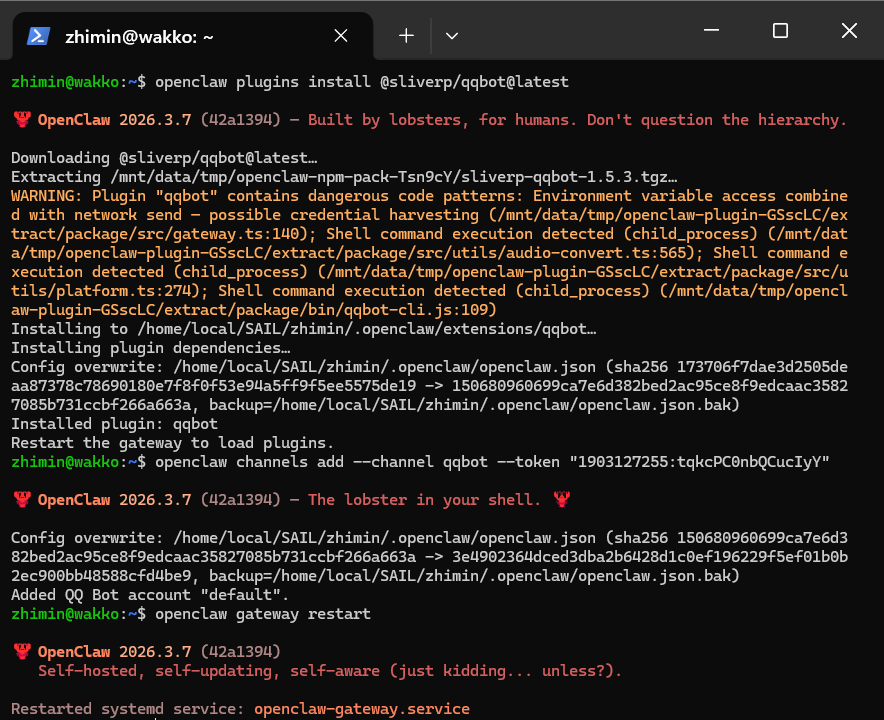
Task: Click the PowerShell icon in the tab
Action: [38, 36]
